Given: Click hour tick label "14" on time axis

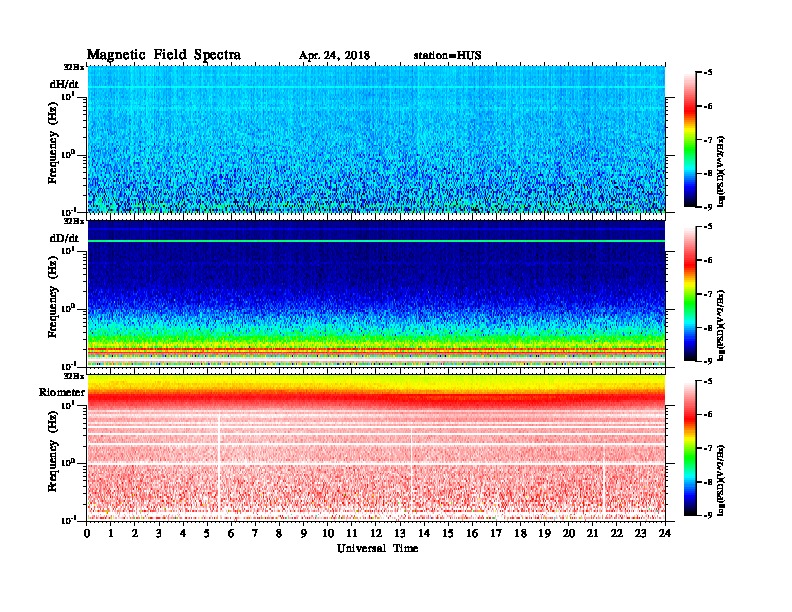Looking at the screenshot, I should pos(424,533).
